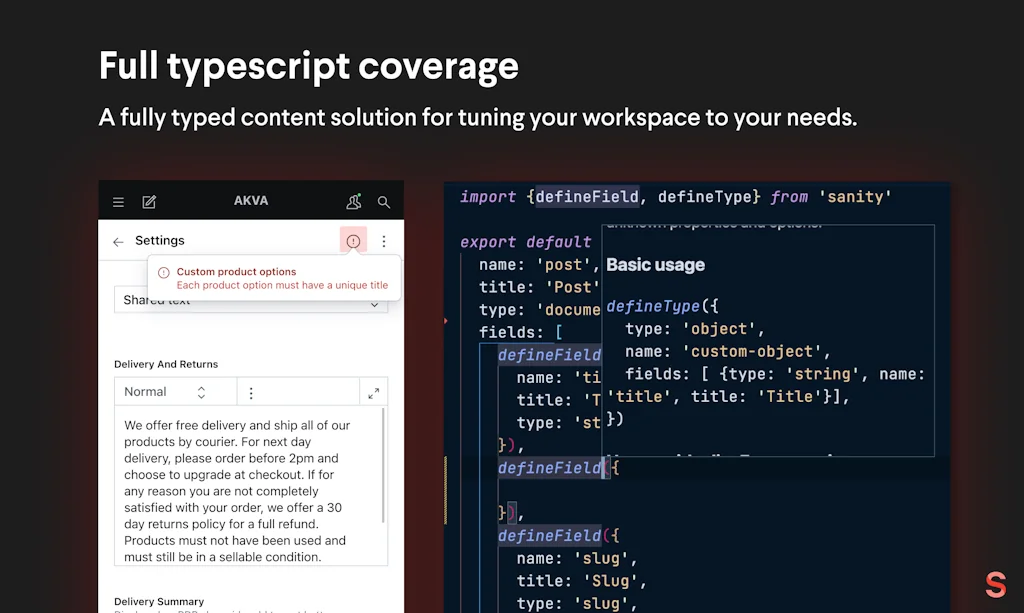Click the red activity marker beside the code
1024x613 pixels.
(444, 322)
